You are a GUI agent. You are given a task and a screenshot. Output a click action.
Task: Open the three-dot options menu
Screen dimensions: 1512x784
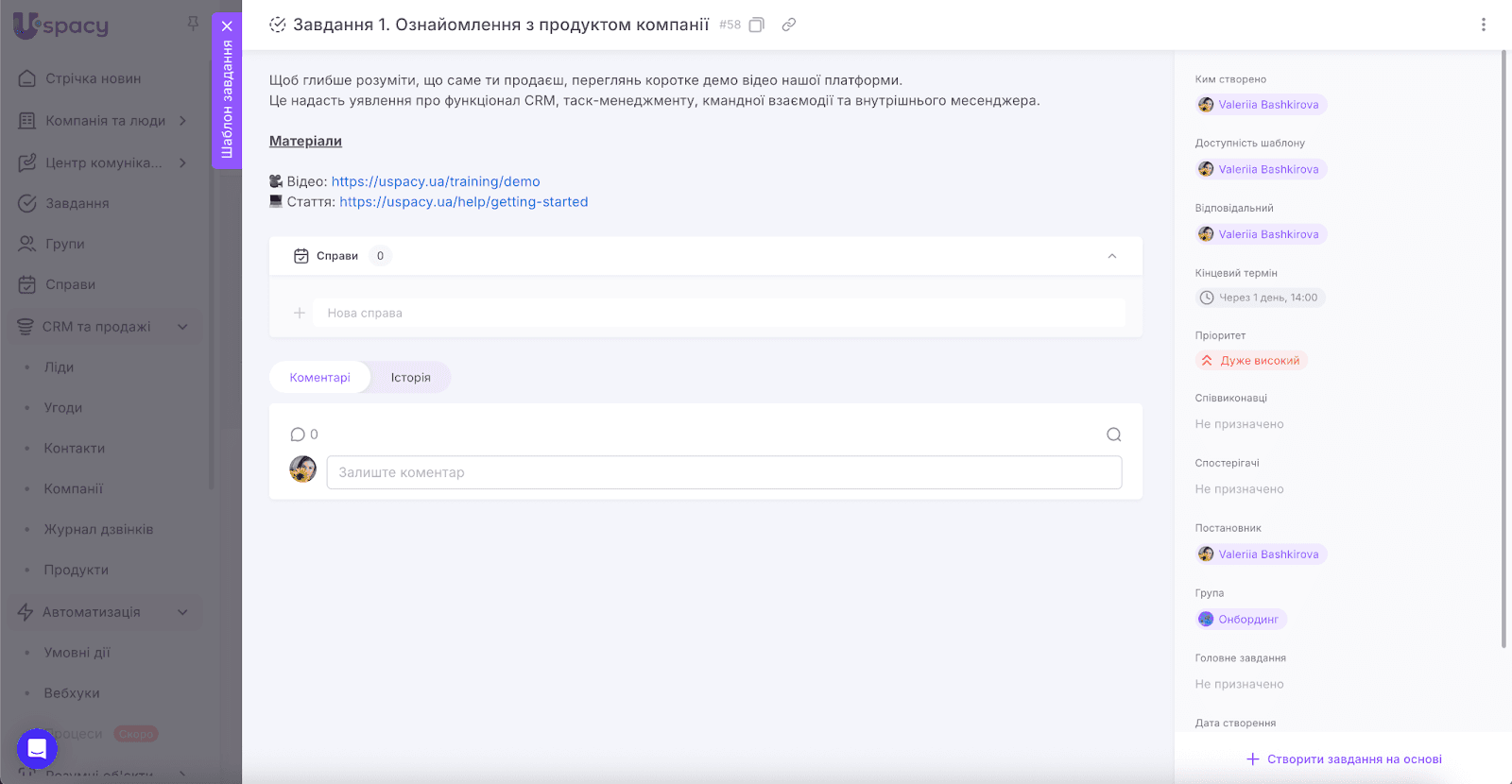click(x=1483, y=25)
